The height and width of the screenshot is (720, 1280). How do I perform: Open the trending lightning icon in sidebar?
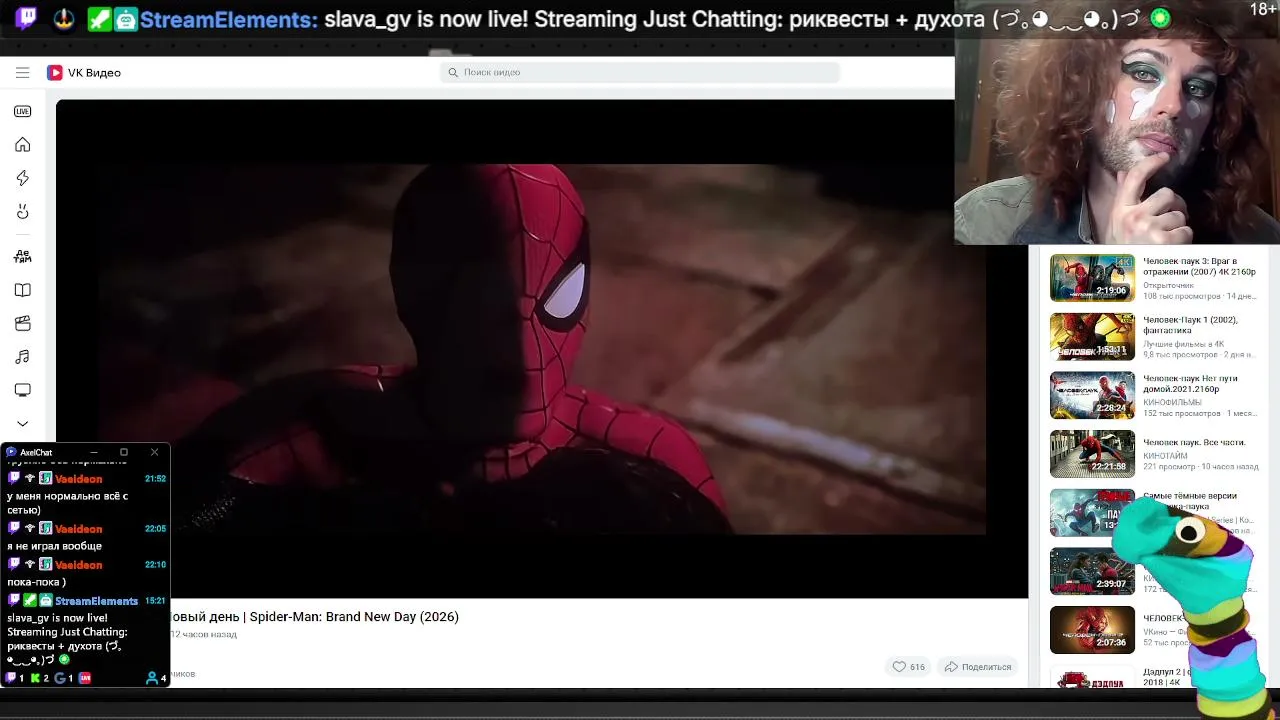22,178
